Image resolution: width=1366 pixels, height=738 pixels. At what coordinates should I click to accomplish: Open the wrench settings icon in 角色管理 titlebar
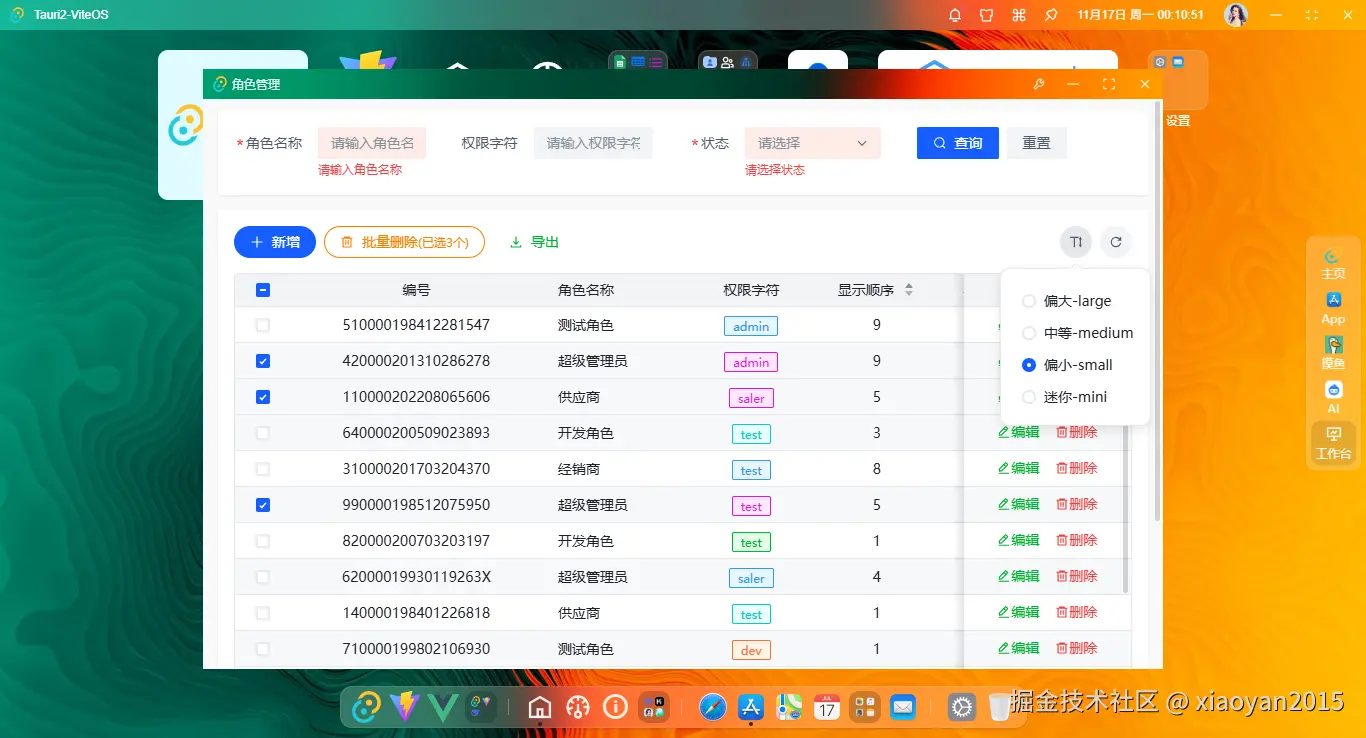tap(1039, 84)
